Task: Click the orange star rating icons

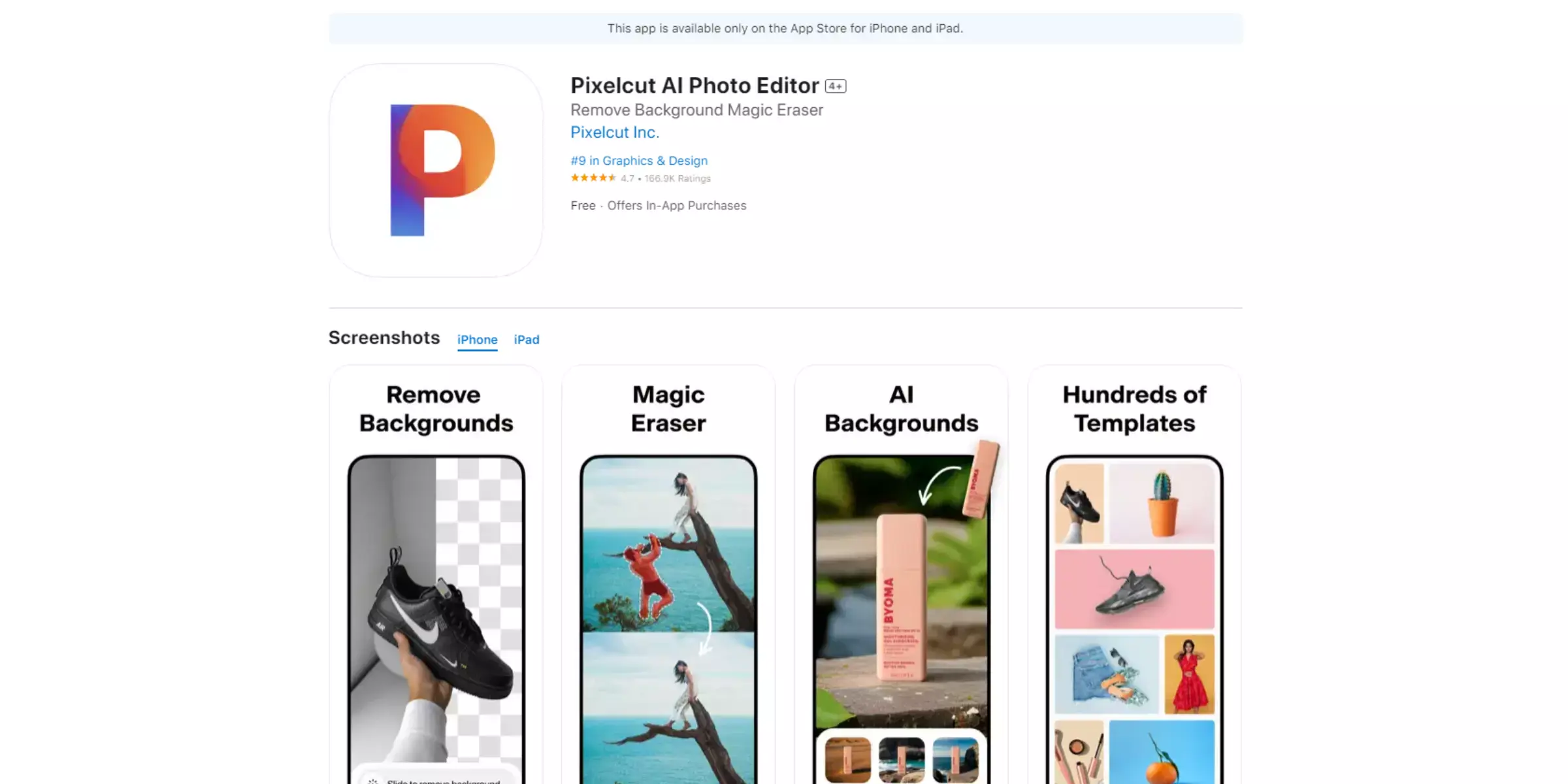Action: [593, 178]
